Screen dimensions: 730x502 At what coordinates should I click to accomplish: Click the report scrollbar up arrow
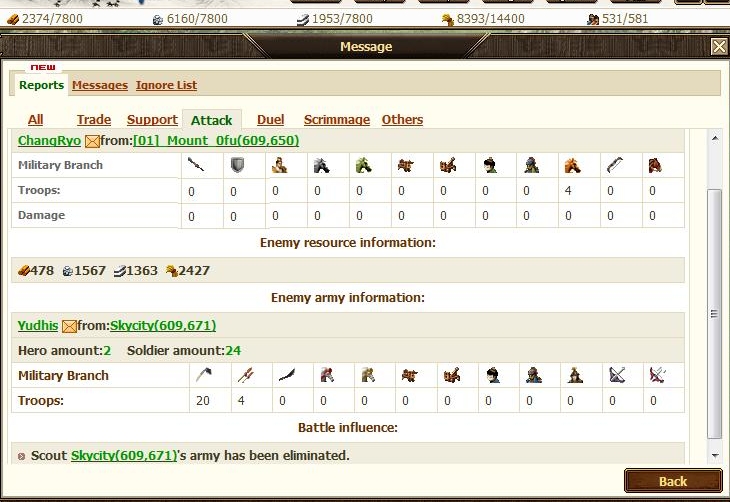click(715, 138)
